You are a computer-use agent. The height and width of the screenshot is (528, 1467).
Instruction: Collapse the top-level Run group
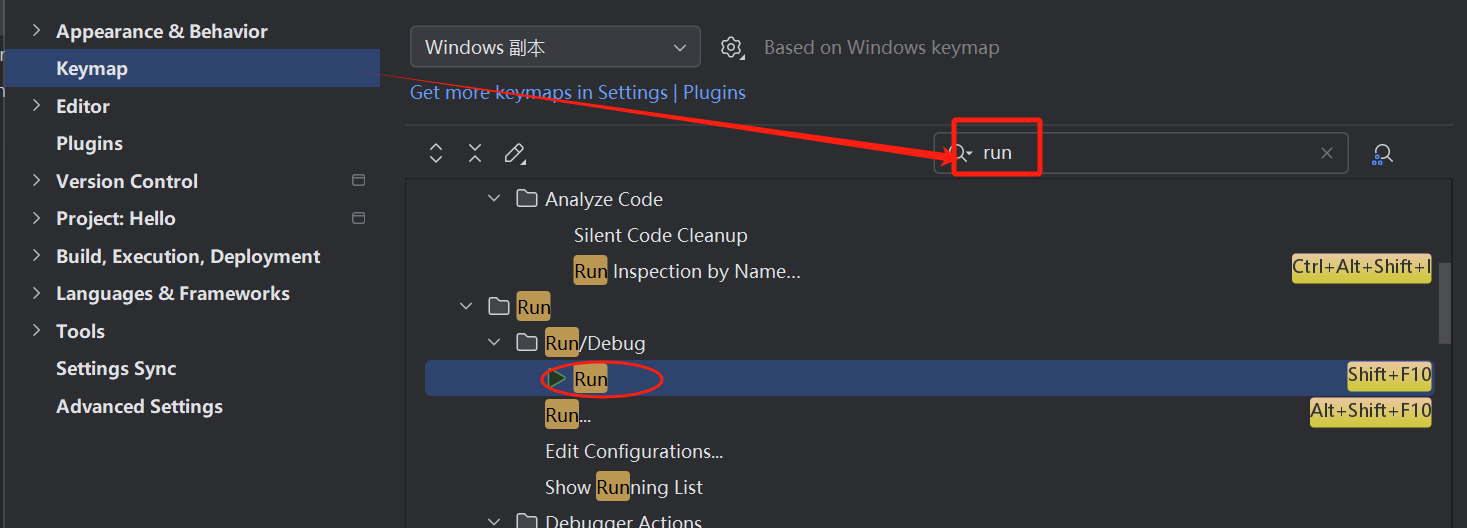point(466,307)
